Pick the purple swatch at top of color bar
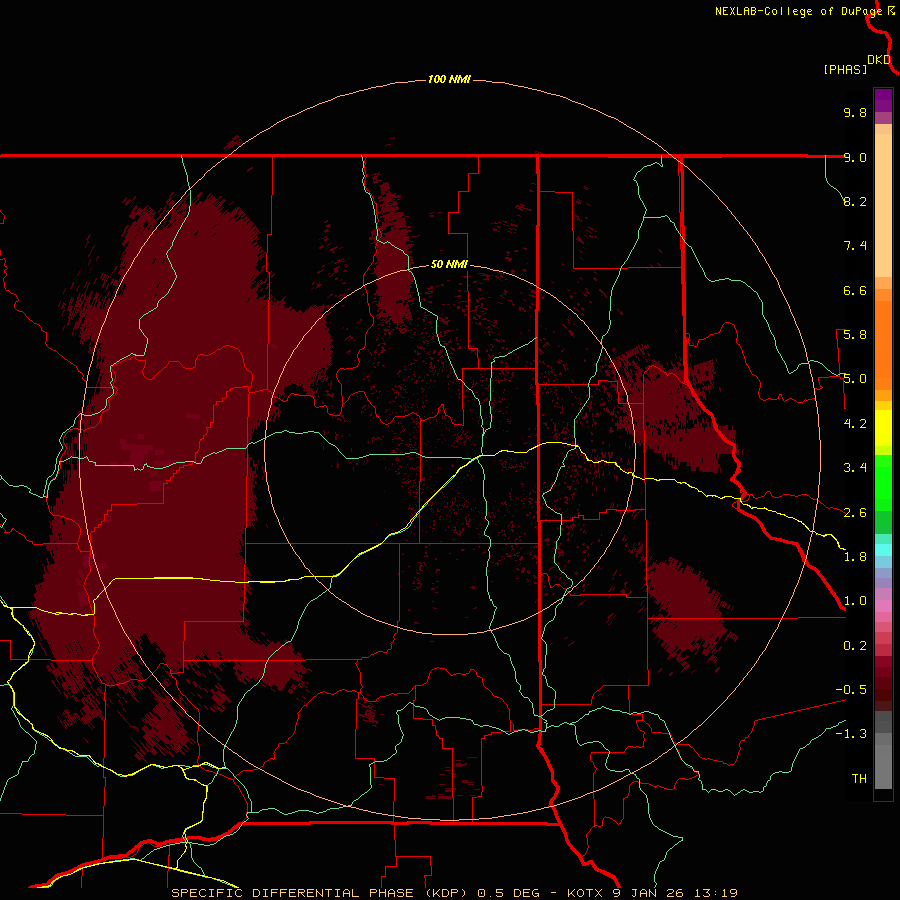 pos(883,100)
